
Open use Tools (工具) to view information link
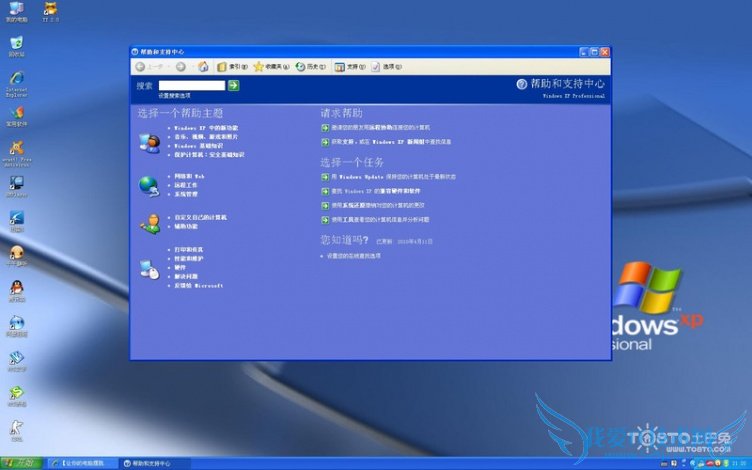click(380, 220)
